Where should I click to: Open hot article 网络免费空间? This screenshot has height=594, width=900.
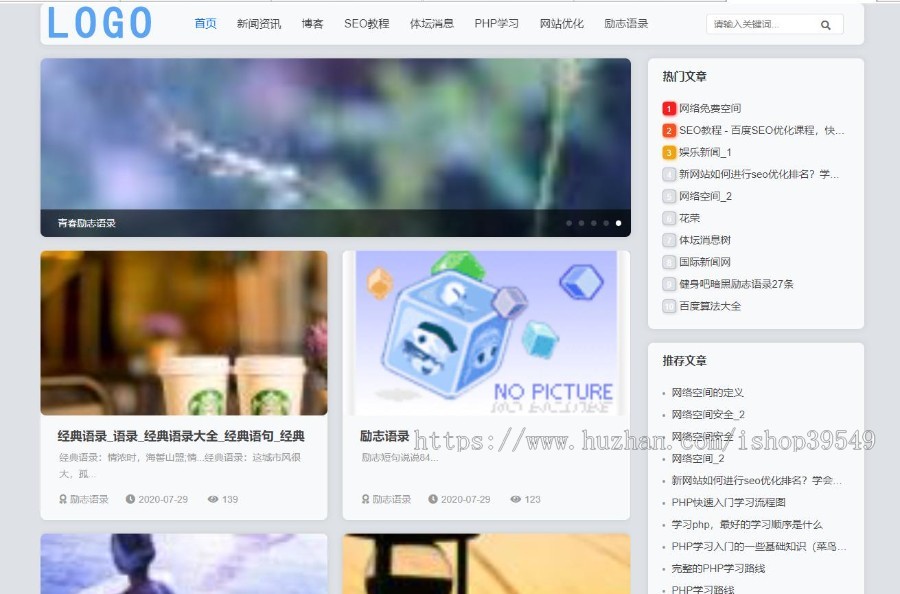pyautogui.click(x=710, y=108)
